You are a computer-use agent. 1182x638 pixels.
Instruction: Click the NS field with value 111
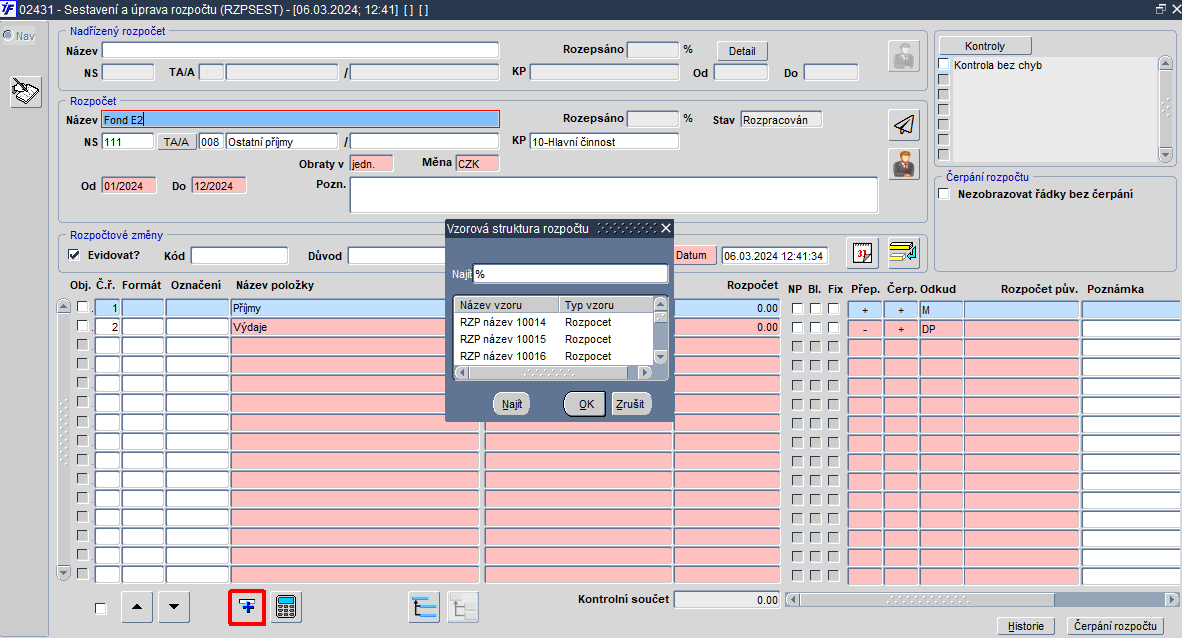pyautogui.click(x=128, y=142)
